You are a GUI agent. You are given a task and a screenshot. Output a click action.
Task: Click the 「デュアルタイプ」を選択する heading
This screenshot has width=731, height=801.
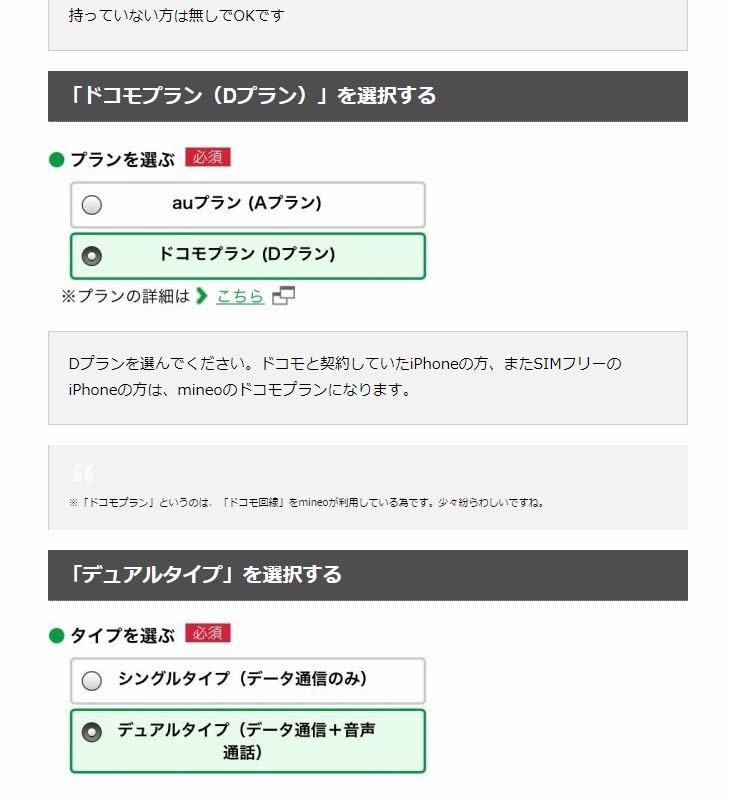coord(206,575)
